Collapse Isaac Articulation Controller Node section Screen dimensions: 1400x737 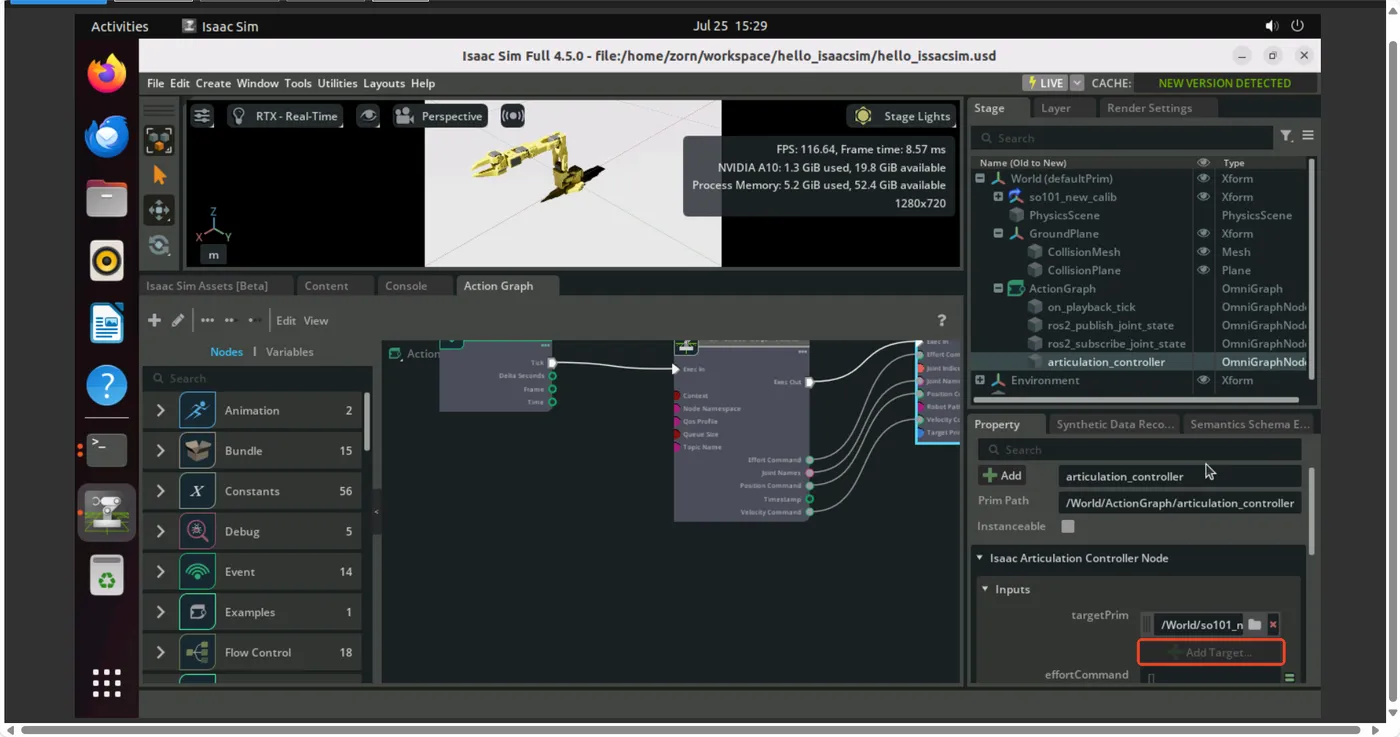980,558
